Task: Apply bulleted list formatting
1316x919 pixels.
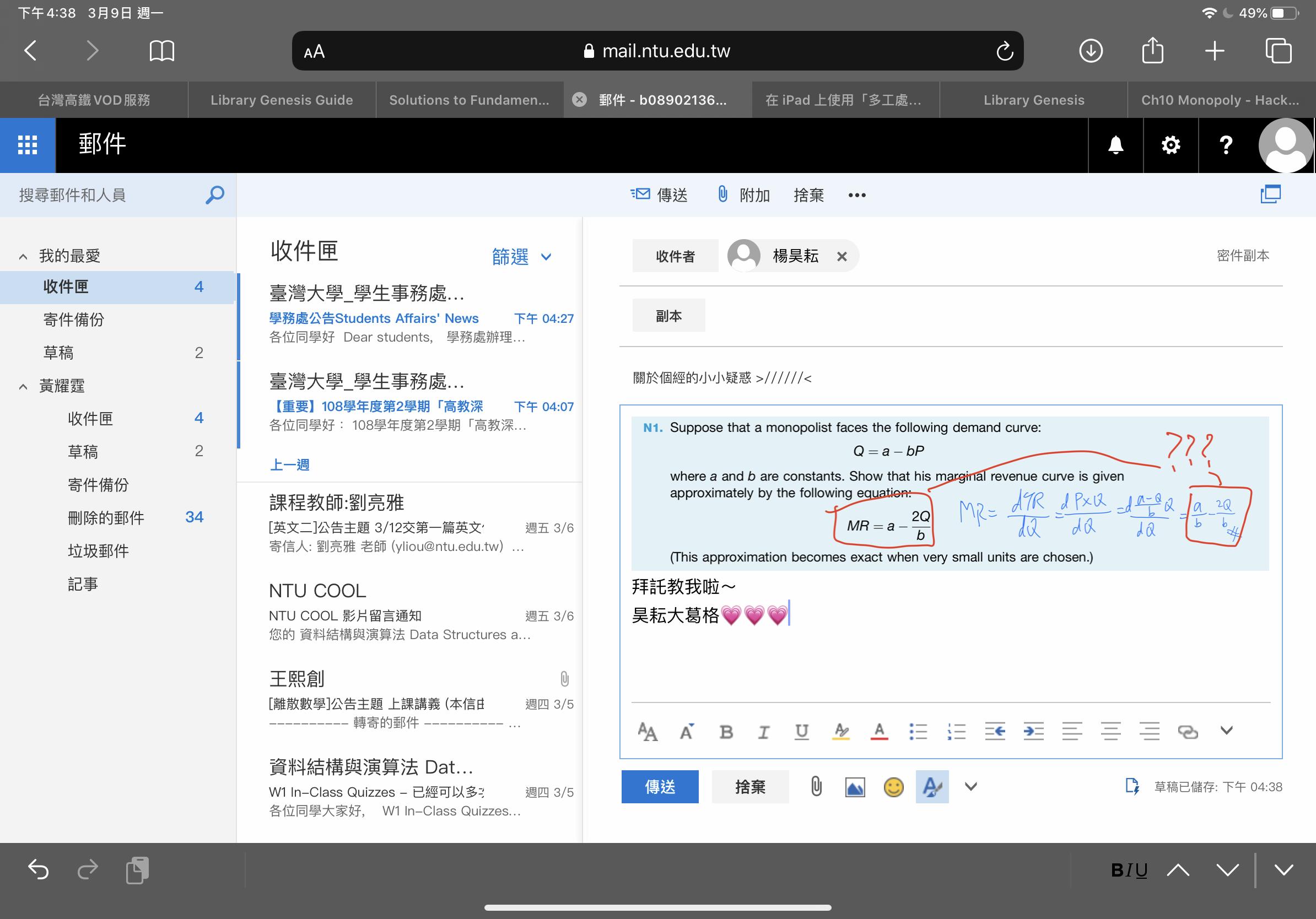Action: (918, 732)
